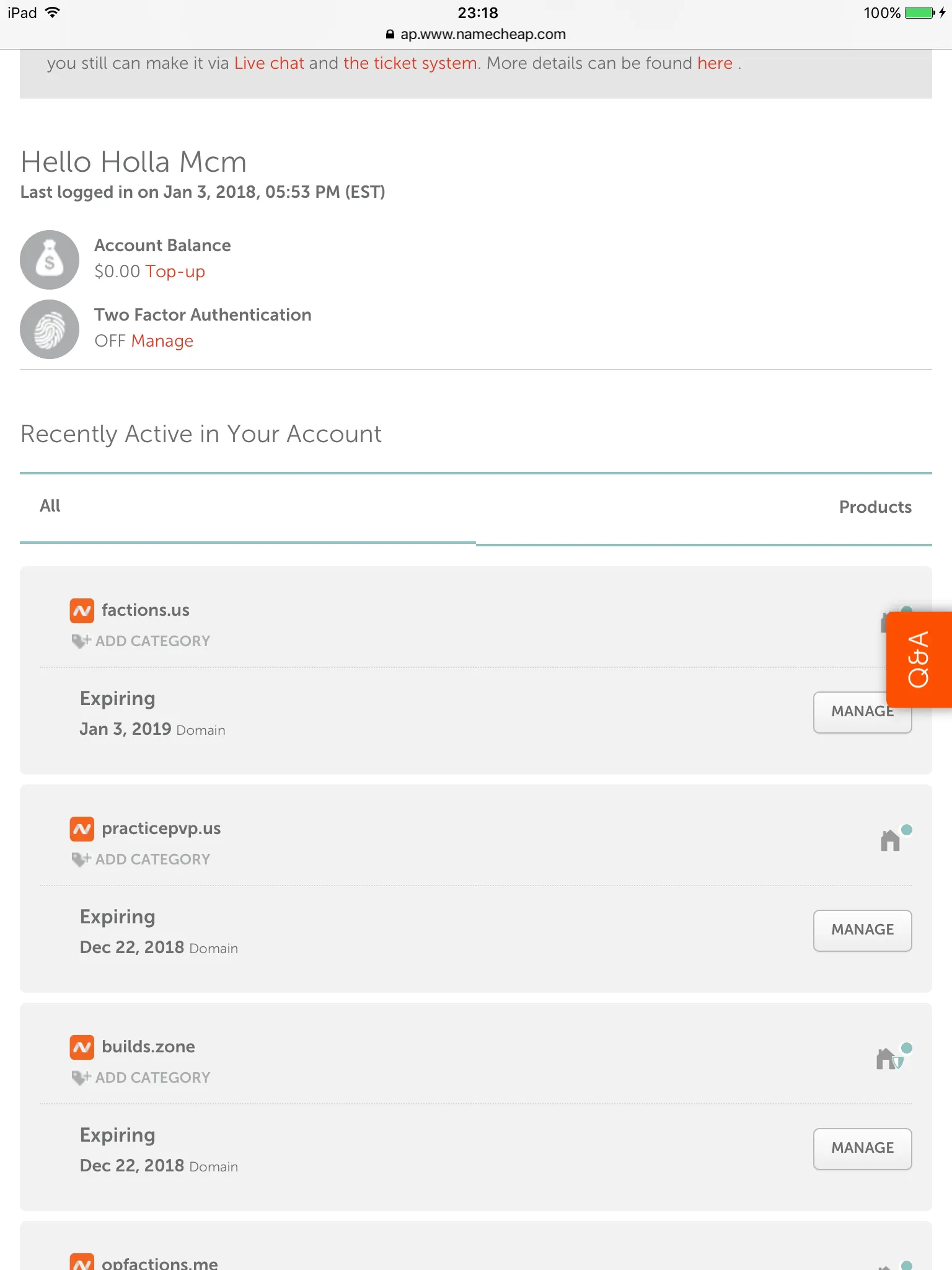Screen dimensions: 952x1270
Task: Add category to practicepvp.us
Action: [152, 859]
